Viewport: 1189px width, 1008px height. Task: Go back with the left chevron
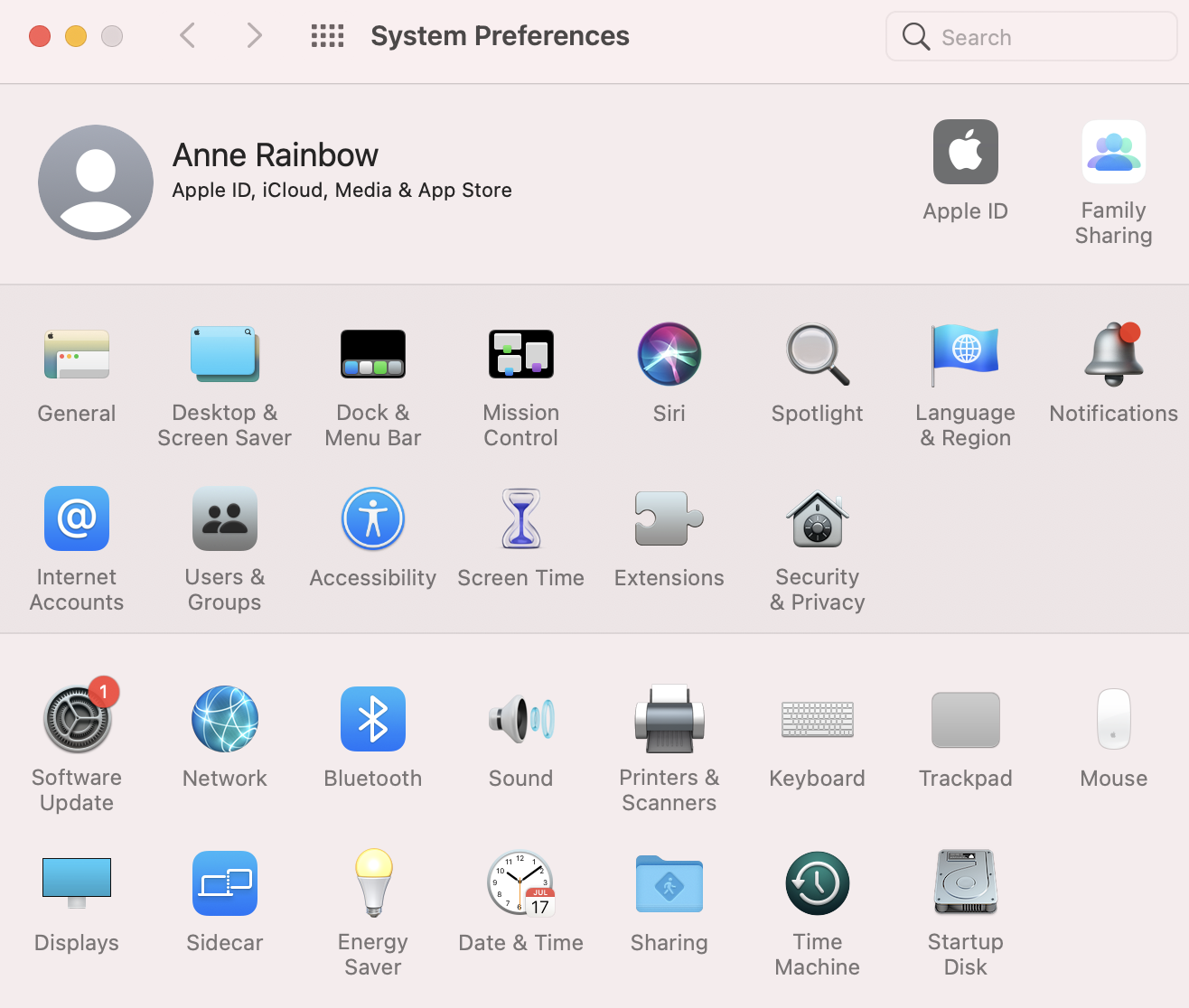[188, 36]
